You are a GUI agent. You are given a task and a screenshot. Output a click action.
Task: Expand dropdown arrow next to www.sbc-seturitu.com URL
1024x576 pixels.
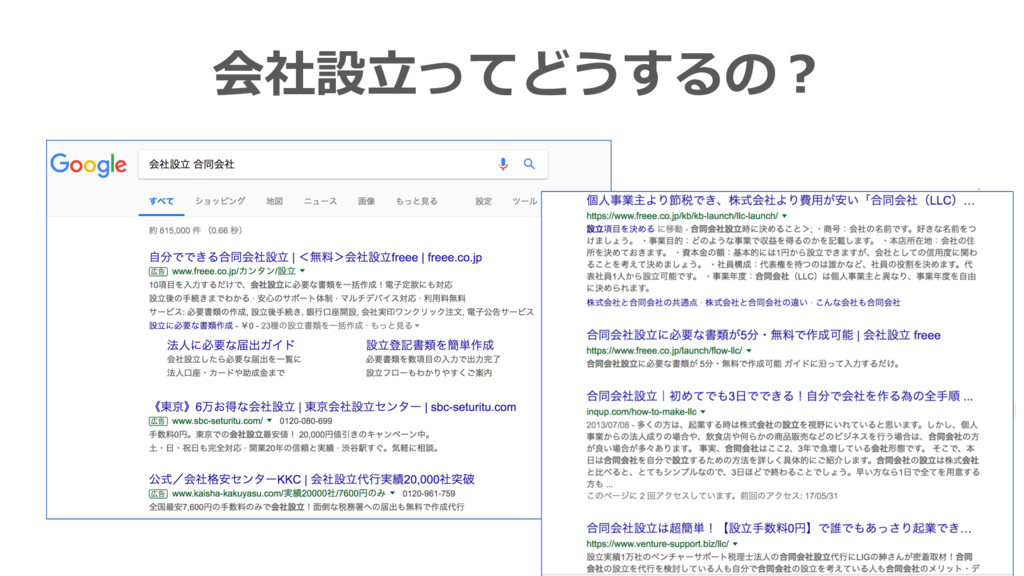click(x=269, y=422)
